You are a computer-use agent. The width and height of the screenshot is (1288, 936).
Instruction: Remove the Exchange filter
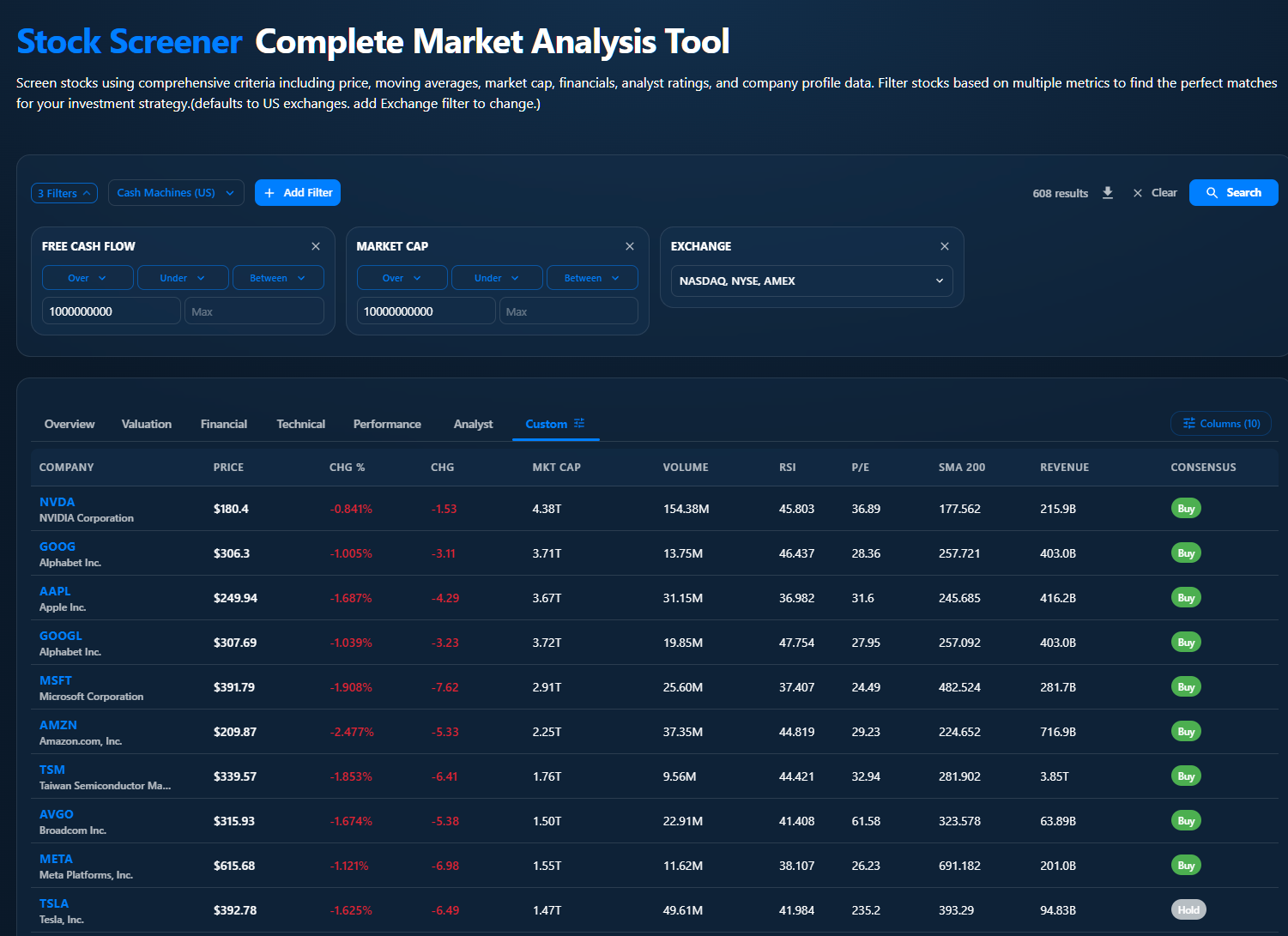click(945, 246)
